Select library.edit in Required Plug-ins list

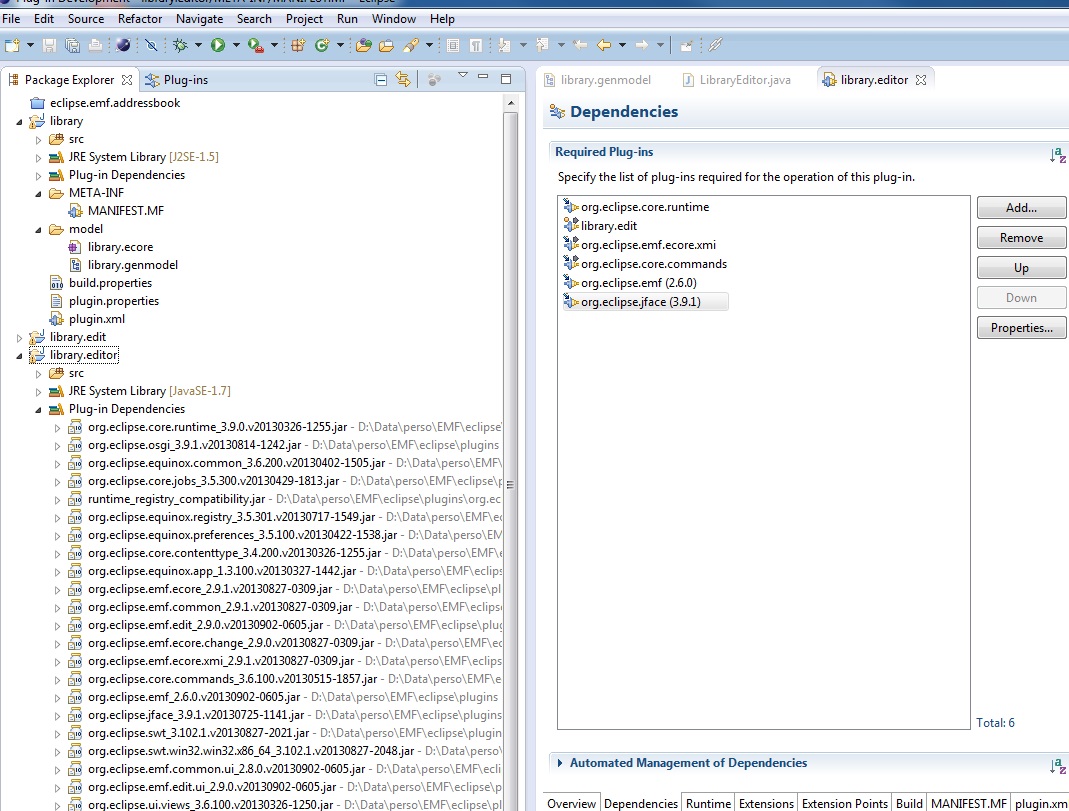click(x=601, y=226)
